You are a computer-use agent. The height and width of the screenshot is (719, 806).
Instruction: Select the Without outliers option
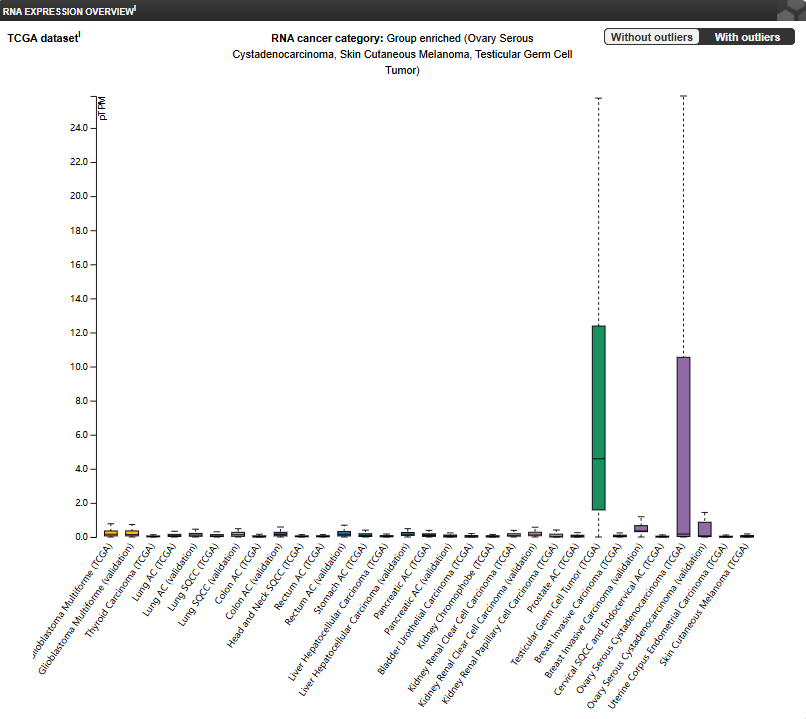(652, 37)
